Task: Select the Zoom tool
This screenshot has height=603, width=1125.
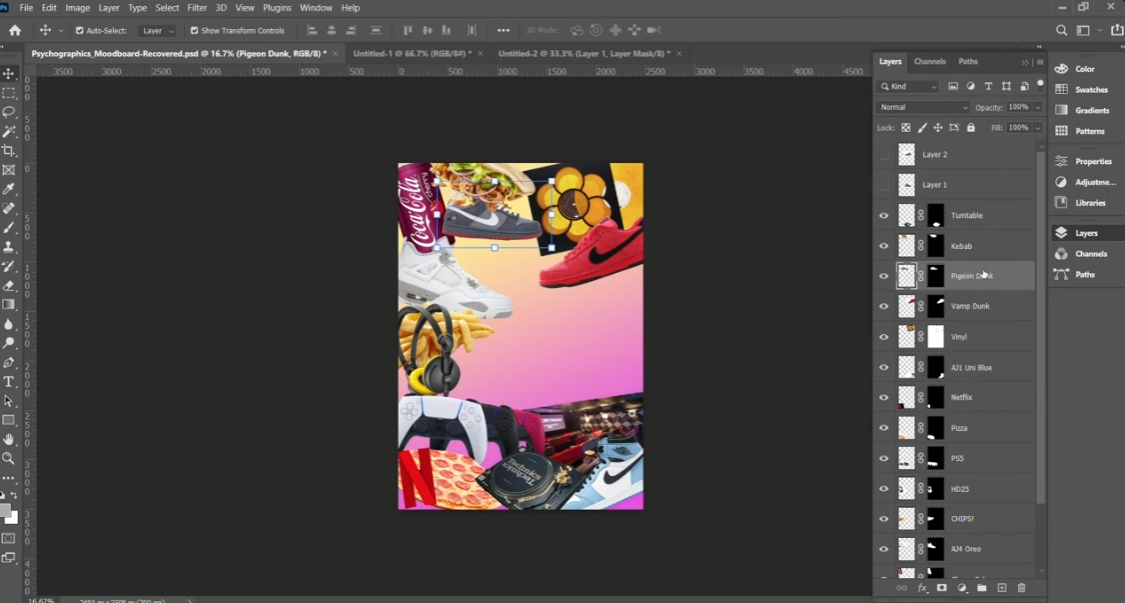Action: (x=9, y=458)
